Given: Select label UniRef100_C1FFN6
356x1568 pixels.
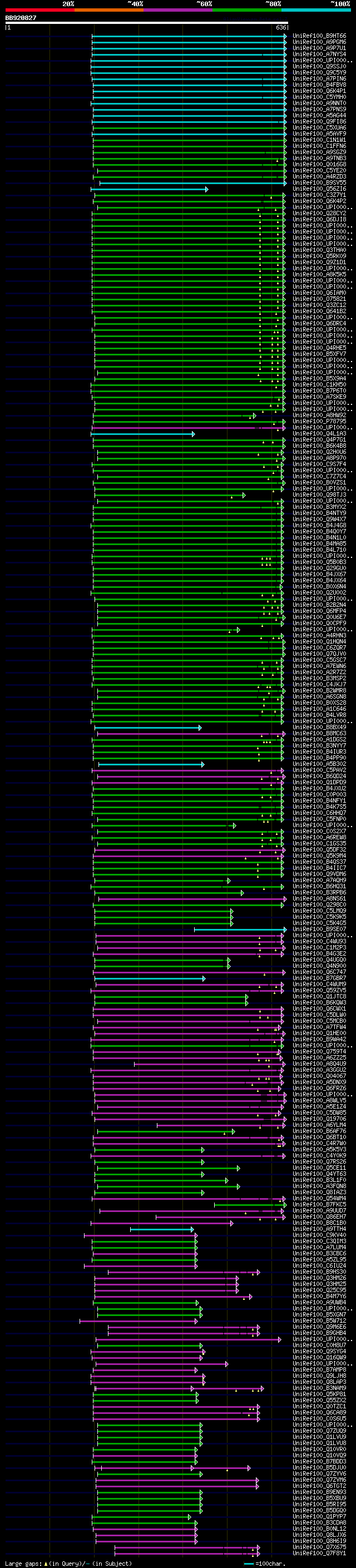Looking at the screenshot, I should click(319, 146).
